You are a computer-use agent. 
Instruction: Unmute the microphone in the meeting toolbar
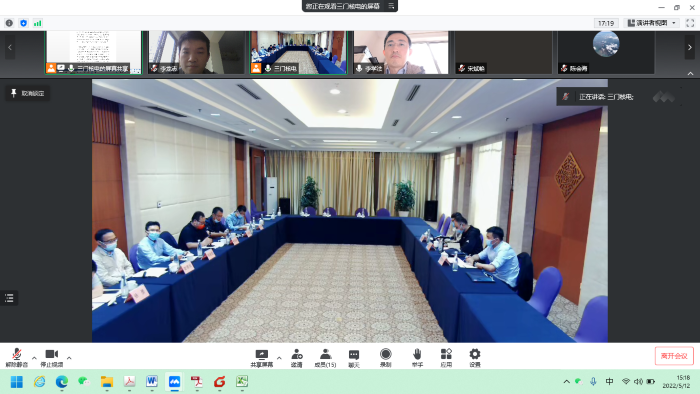pyautogui.click(x=17, y=357)
